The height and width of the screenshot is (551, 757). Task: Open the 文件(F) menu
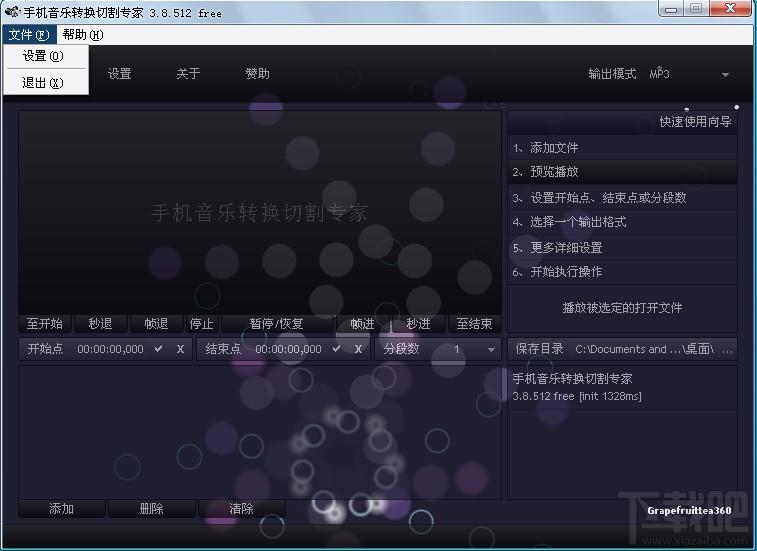29,35
